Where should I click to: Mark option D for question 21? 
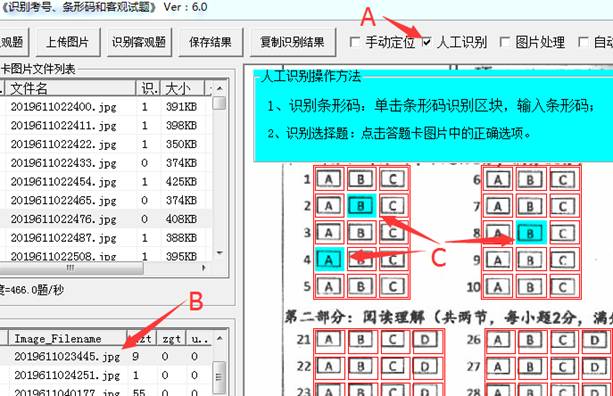point(425,340)
